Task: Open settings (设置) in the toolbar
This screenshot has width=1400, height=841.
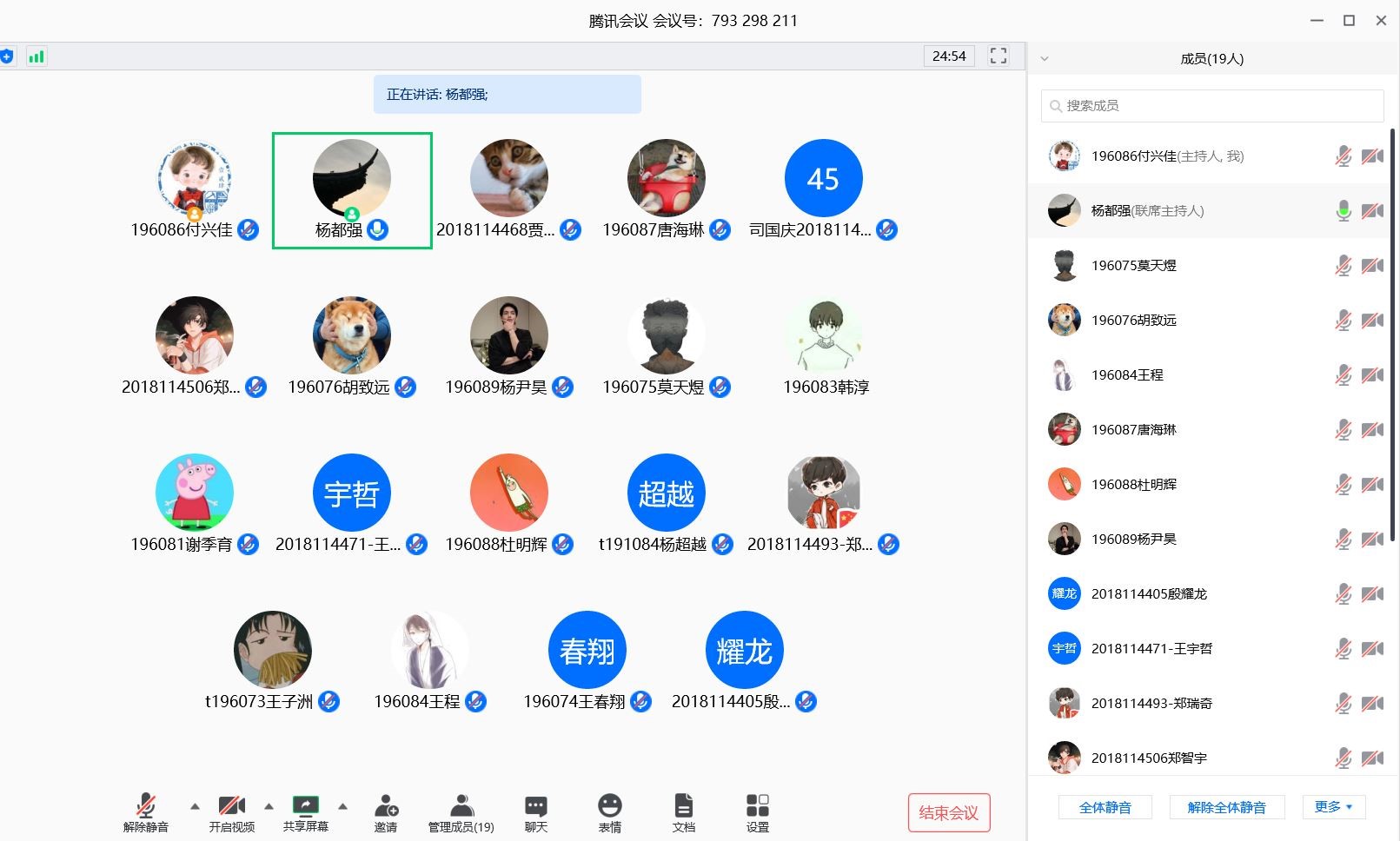Action: click(x=757, y=806)
